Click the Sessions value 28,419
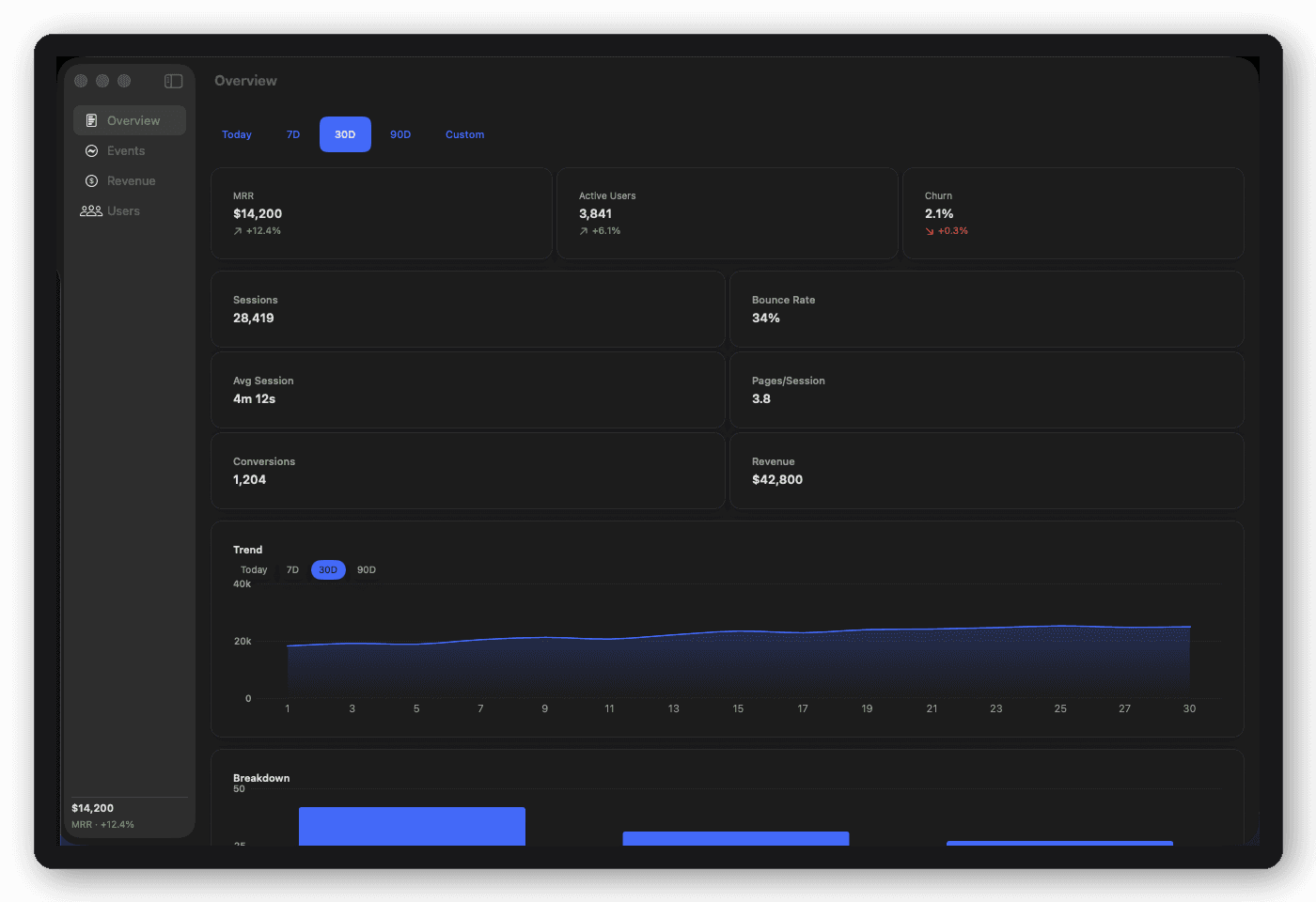 click(254, 318)
